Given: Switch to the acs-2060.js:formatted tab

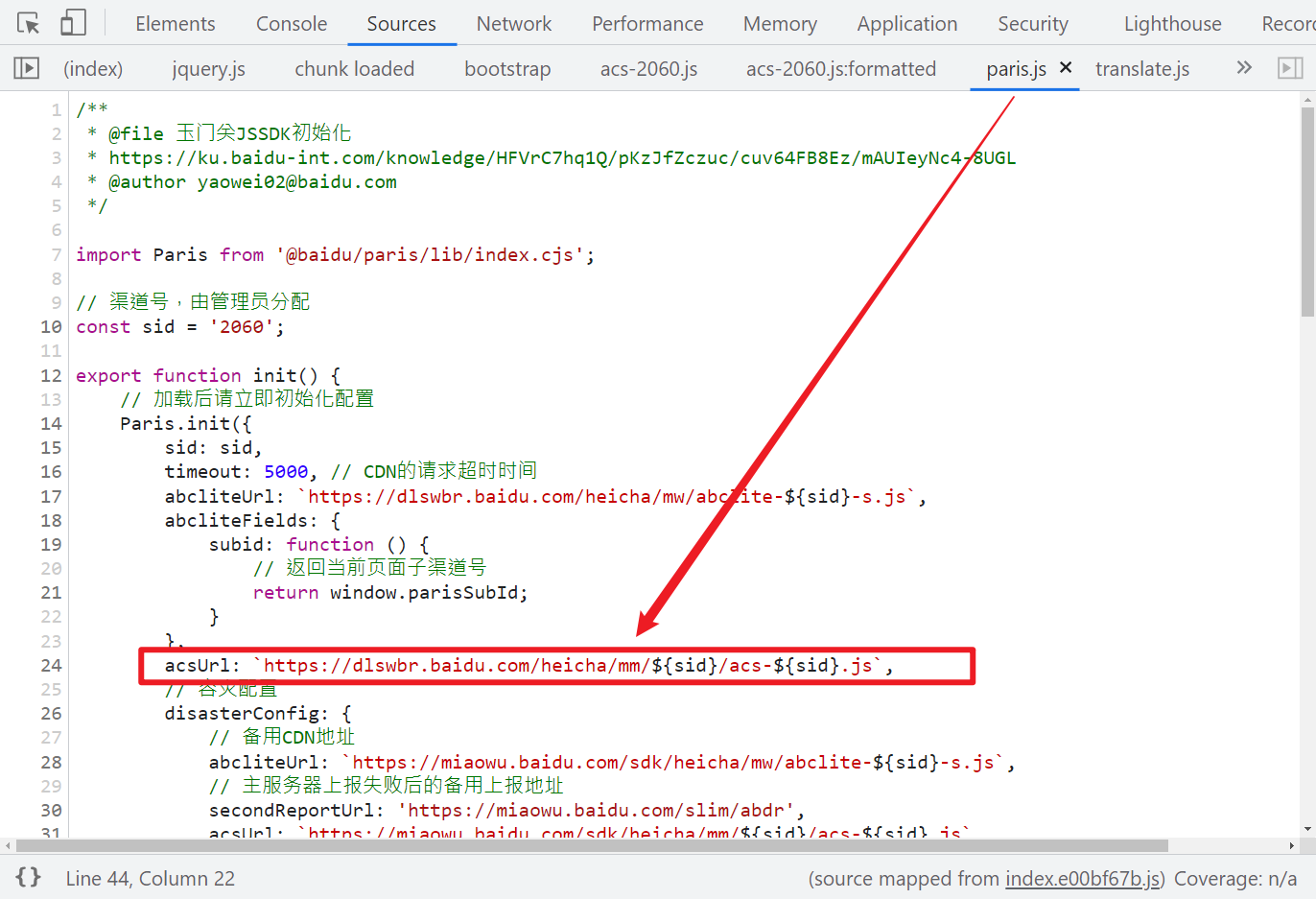Looking at the screenshot, I should click(x=840, y=68).
